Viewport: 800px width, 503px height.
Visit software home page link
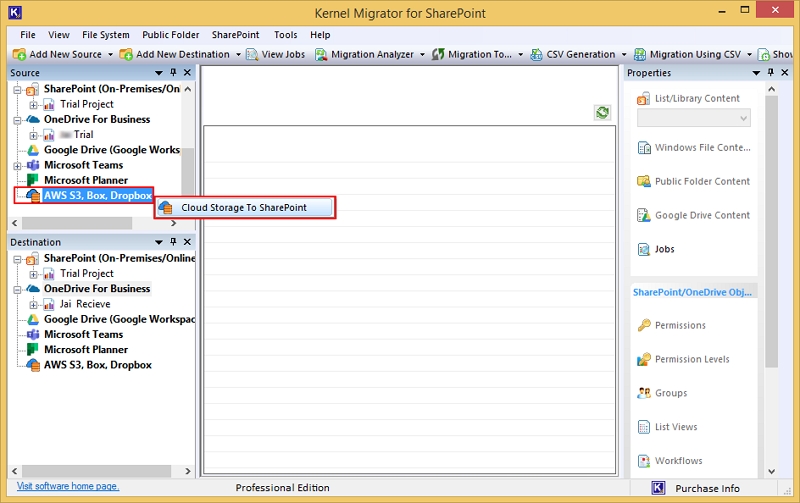click(68, 486)
